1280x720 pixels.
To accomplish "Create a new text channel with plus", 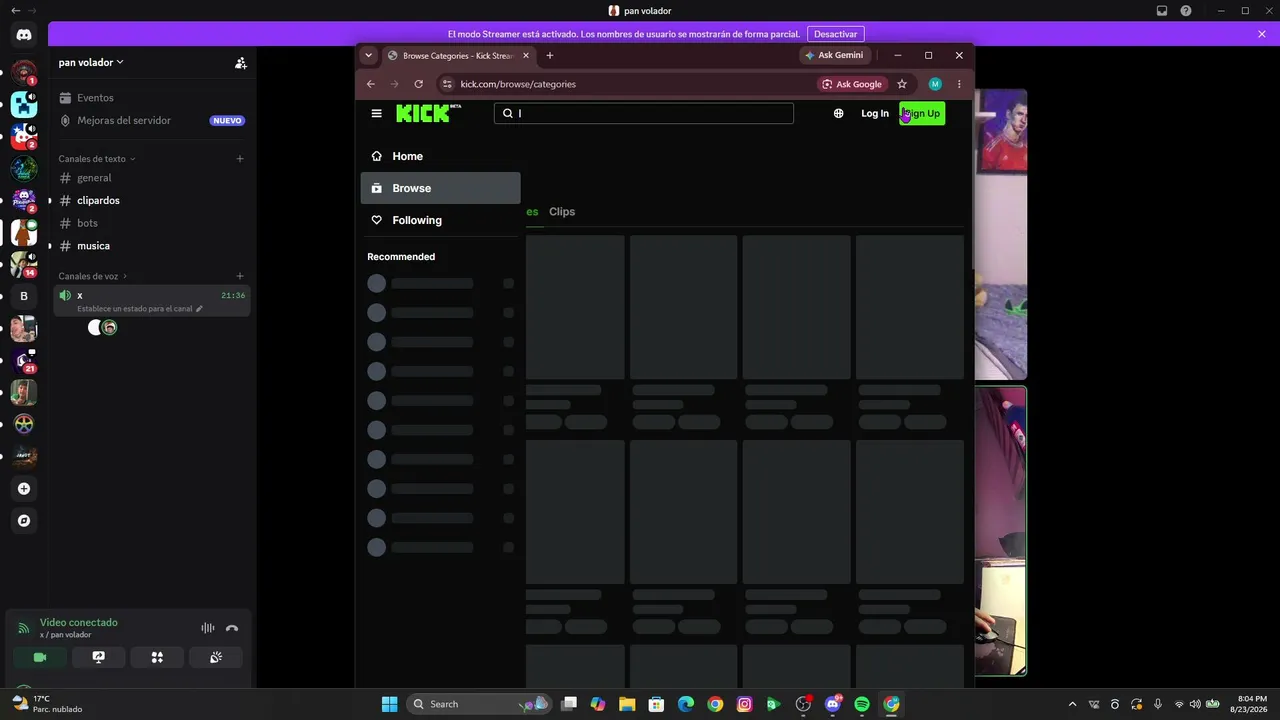I will [x=240, y=159].
